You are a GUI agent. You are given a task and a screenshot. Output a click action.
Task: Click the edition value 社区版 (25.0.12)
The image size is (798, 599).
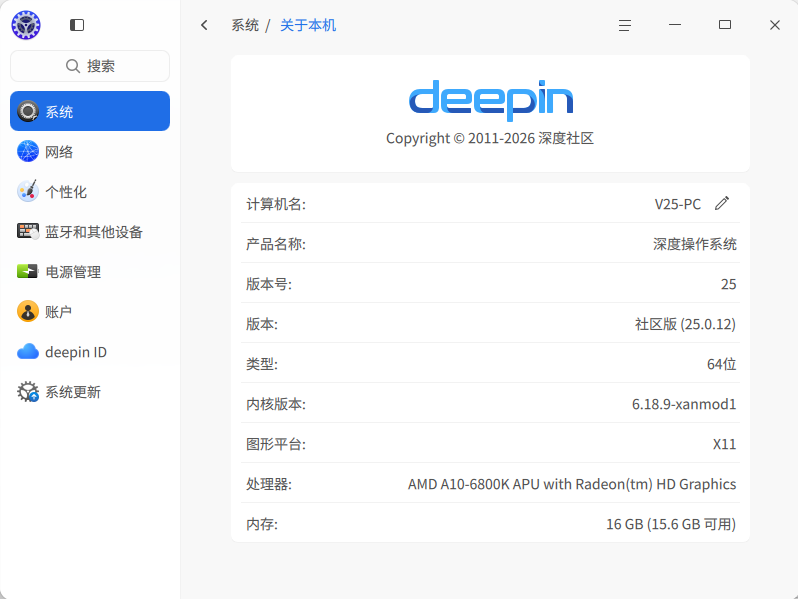pyautogui.click(x=686, y=324)
